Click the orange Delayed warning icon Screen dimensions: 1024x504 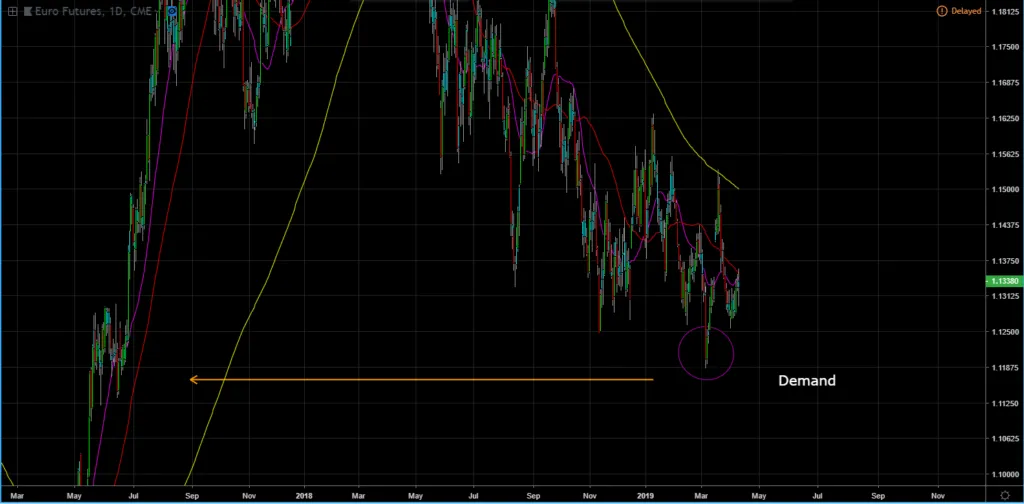pyautogui.click(x=941, y=11)
